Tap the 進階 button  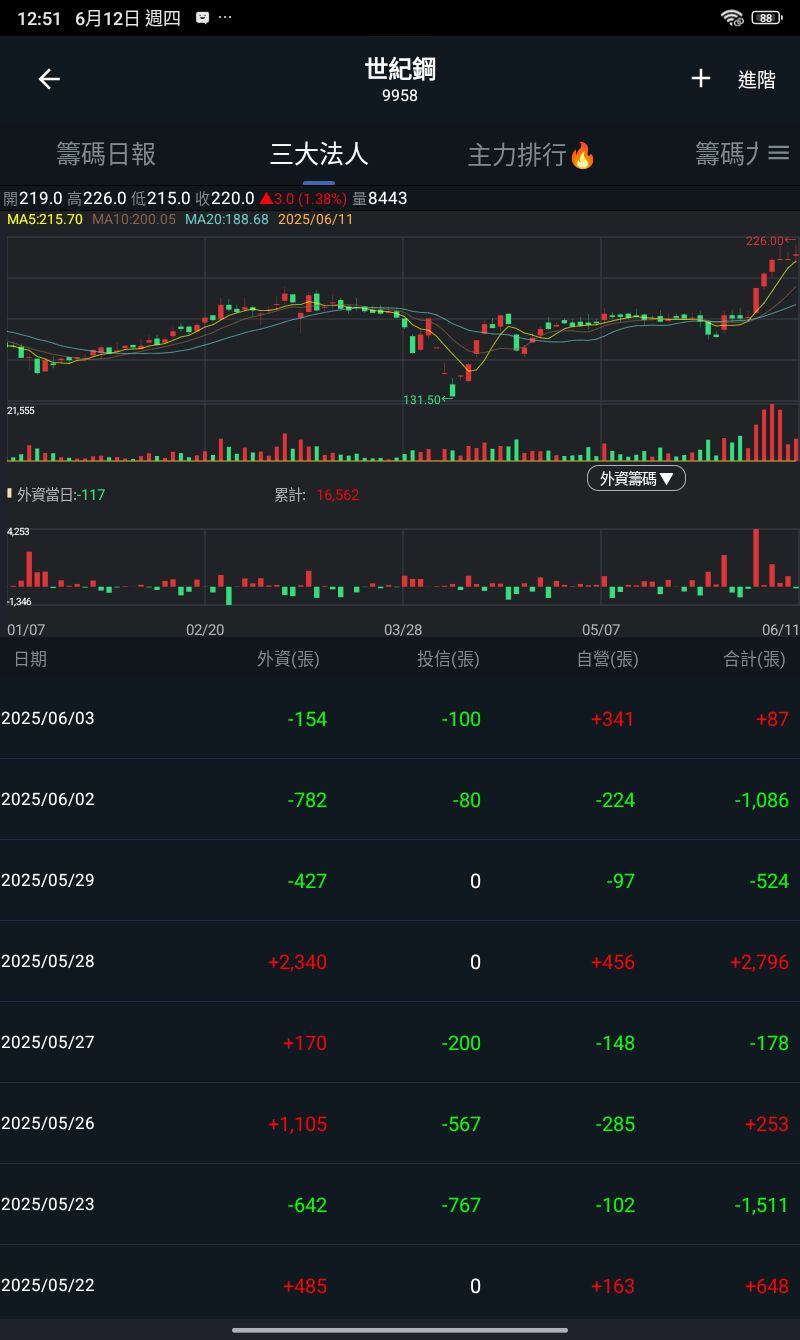(x=756, y=80)
